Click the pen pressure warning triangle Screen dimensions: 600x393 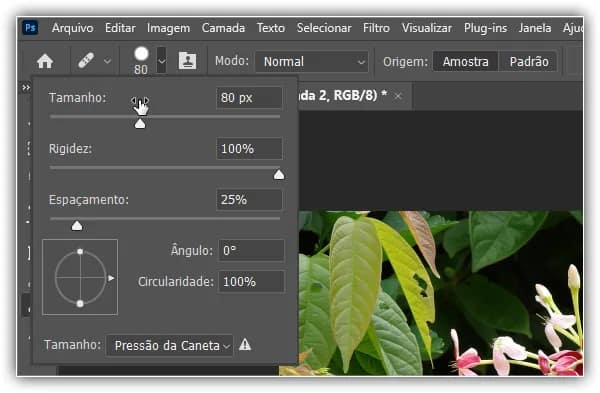click(245, 345)
